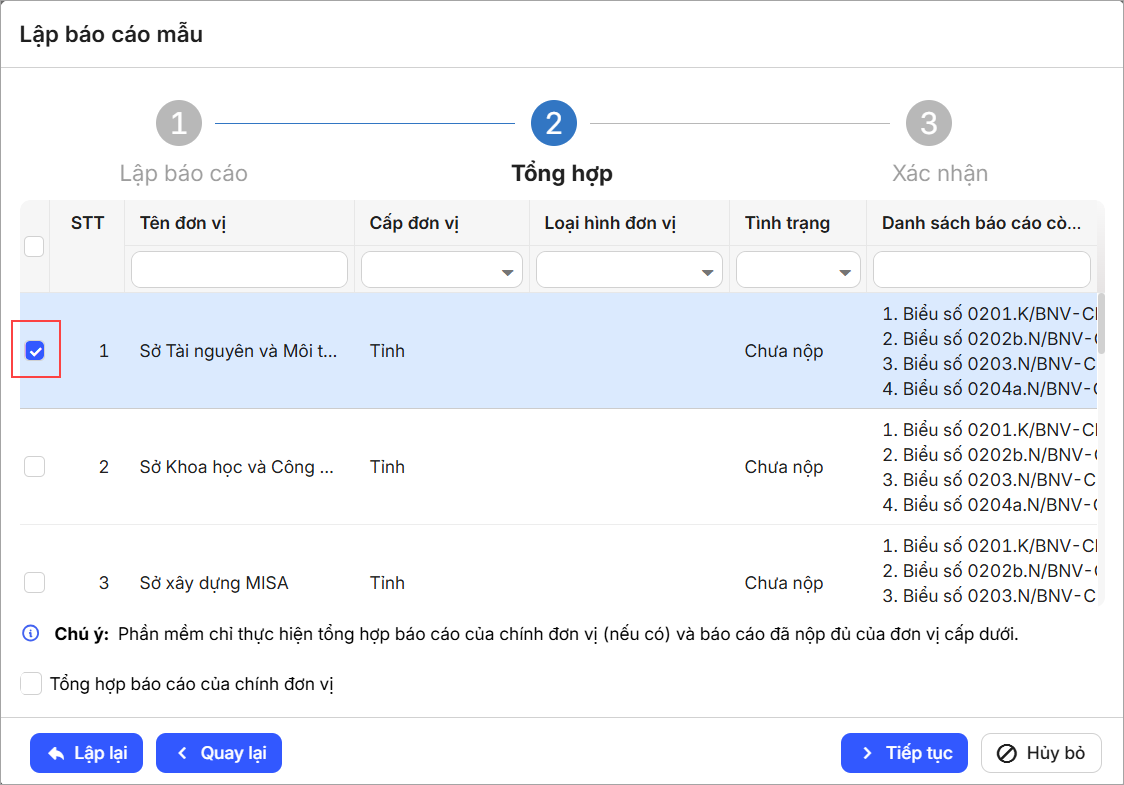Uncheck the Sở Tài nguyên row checkbox

[35, 351]
